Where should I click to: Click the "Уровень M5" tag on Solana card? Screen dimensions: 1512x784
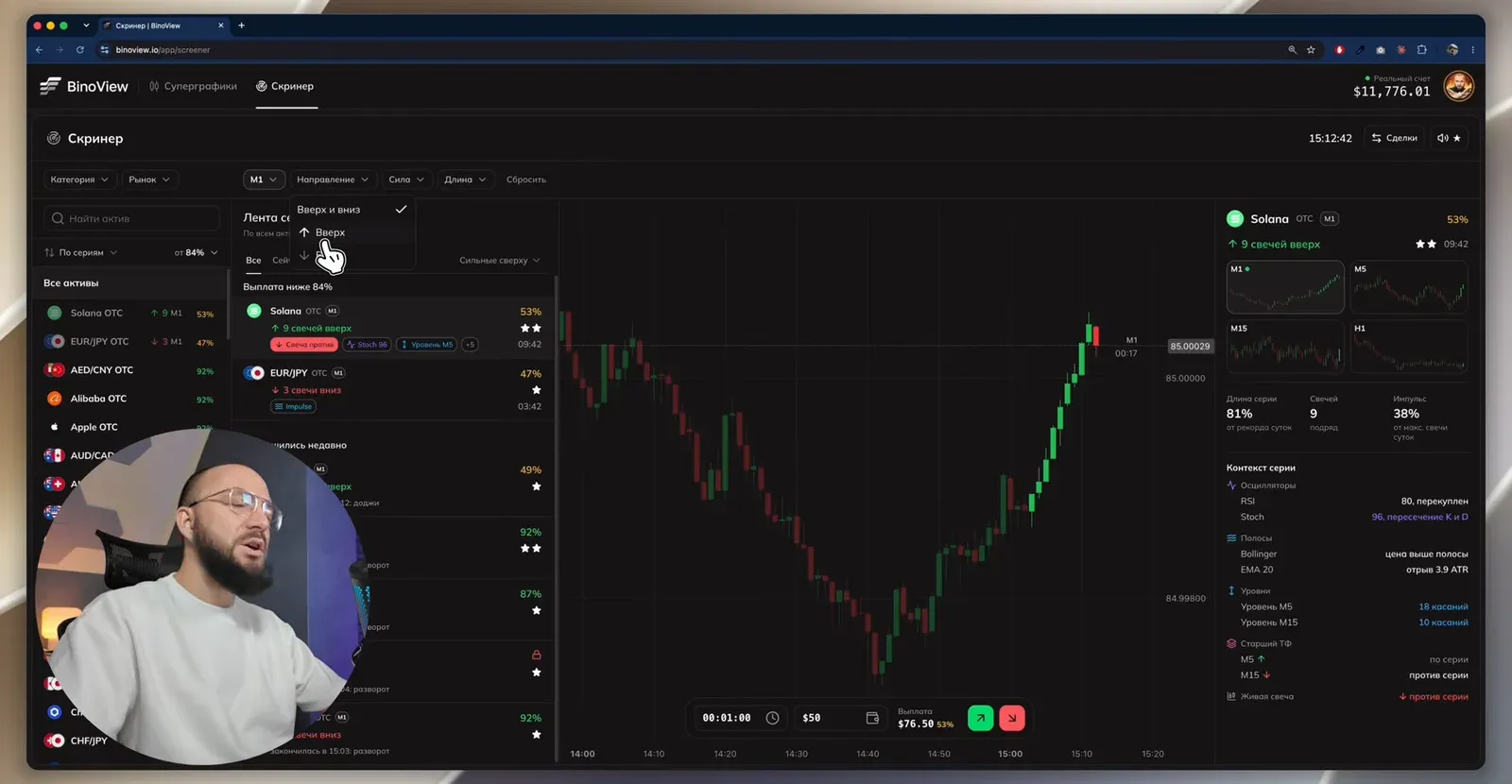(427, 345)
